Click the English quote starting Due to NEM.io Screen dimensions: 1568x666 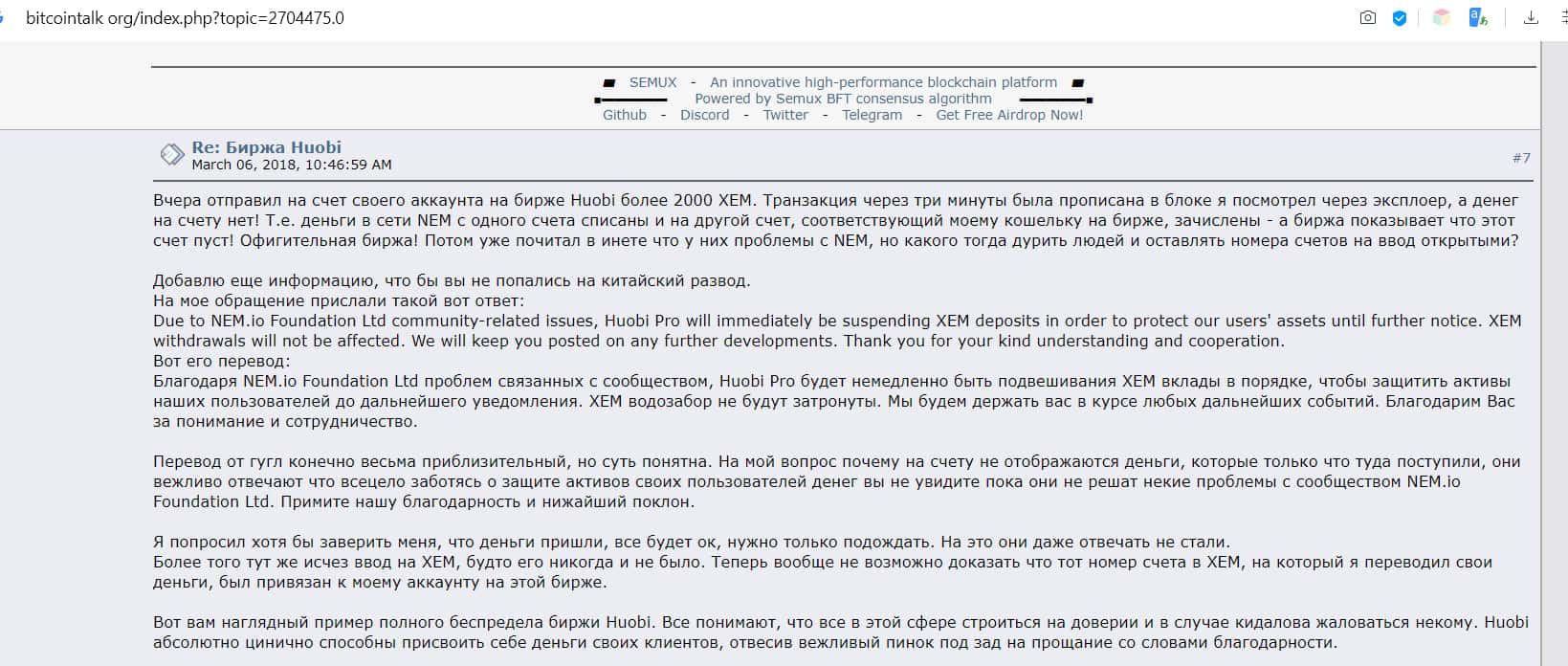tap(837, 330)
